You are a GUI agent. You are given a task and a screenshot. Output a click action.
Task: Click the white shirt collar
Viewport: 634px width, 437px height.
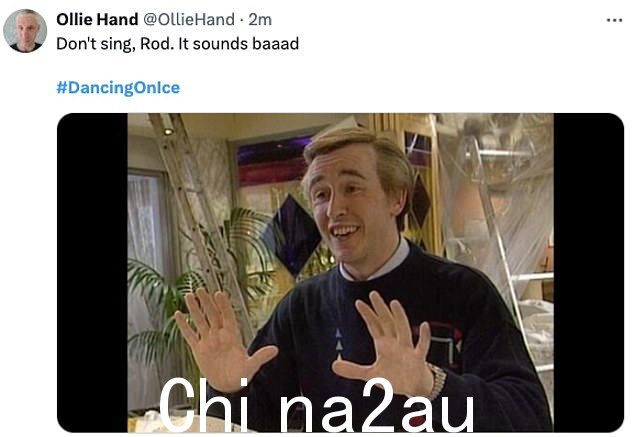coord(376,263)
